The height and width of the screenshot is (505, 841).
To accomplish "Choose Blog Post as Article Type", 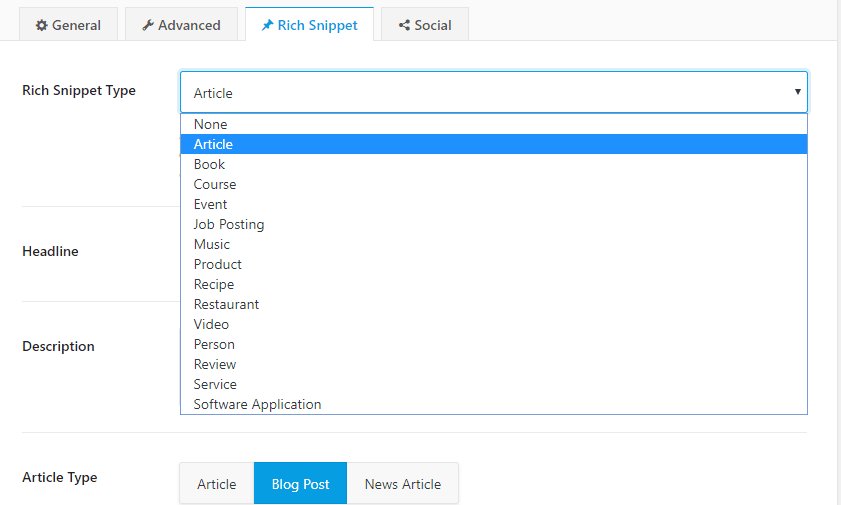I will (x=300, y=484).
